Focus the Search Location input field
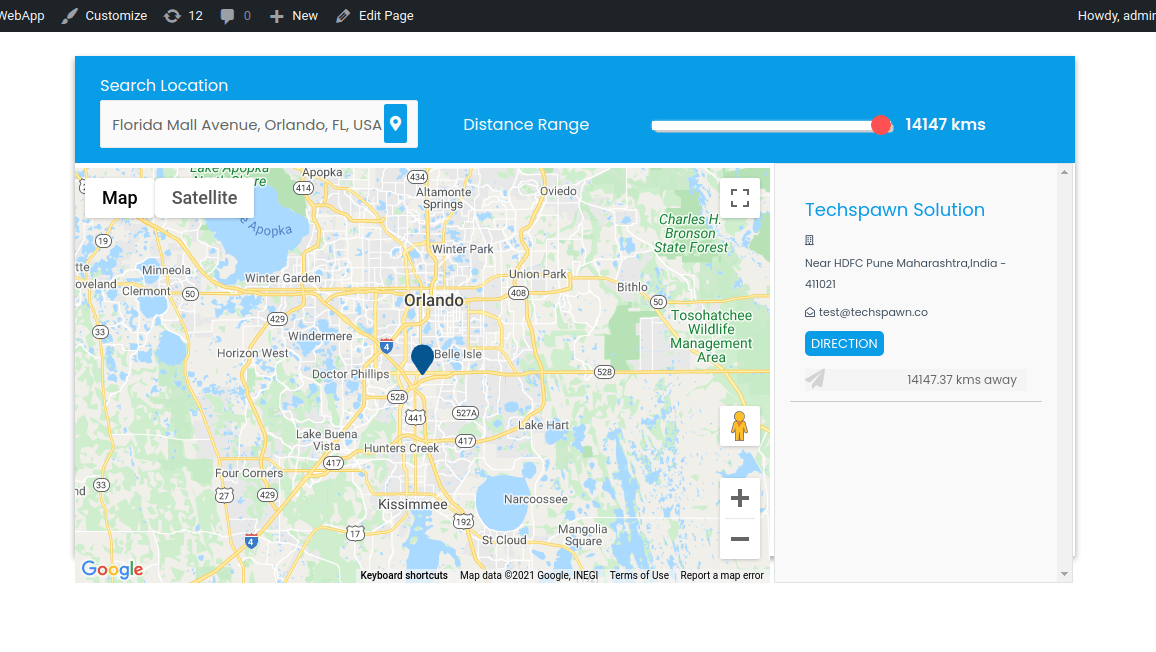 point(245,125)
